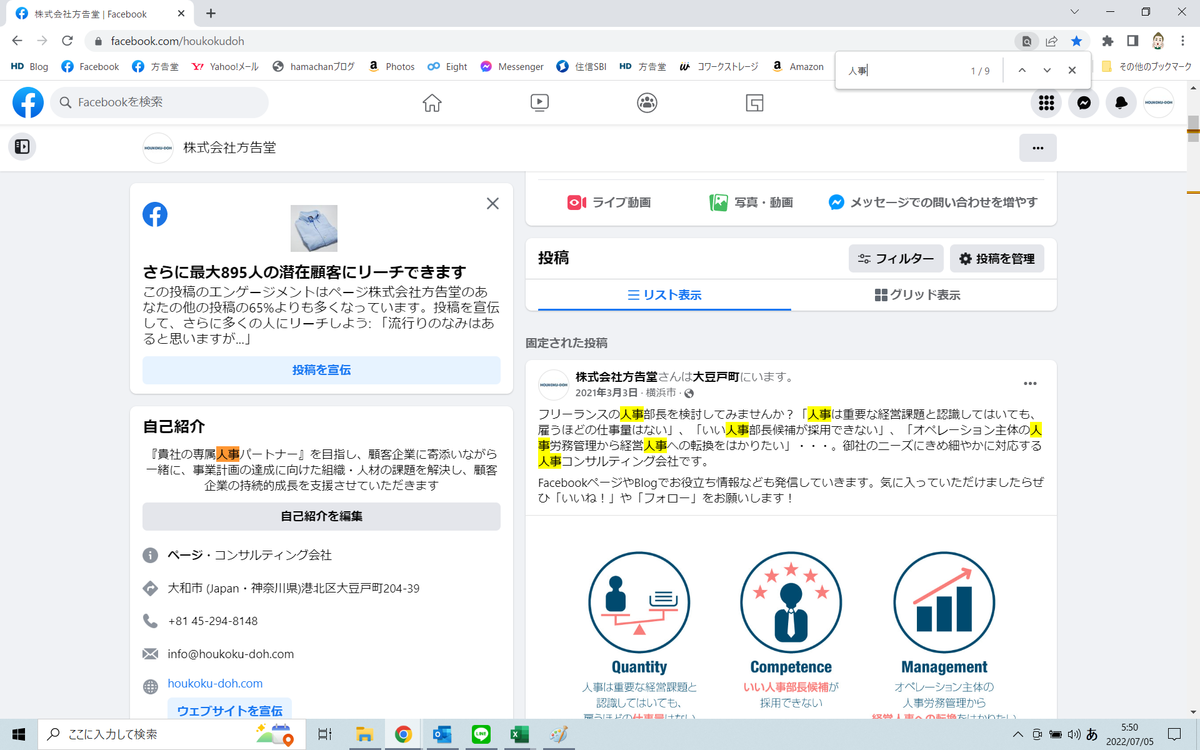Open the Messenger icon in Facebook header
The width and height of the screenshot is (1200, 750).
pyautogui.click(x=1084, y=102)
